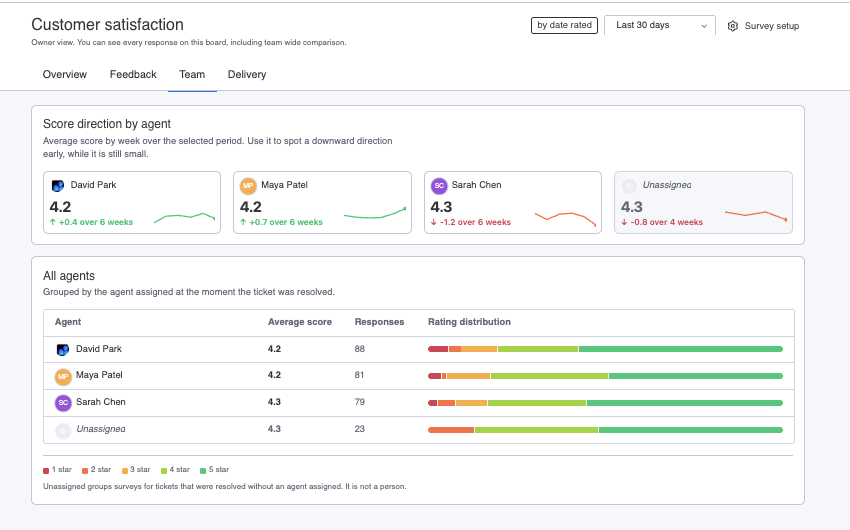Screen dimensions: 850x530
Task: Click the Score direction by agent heading
Action: tap(107, 124)
